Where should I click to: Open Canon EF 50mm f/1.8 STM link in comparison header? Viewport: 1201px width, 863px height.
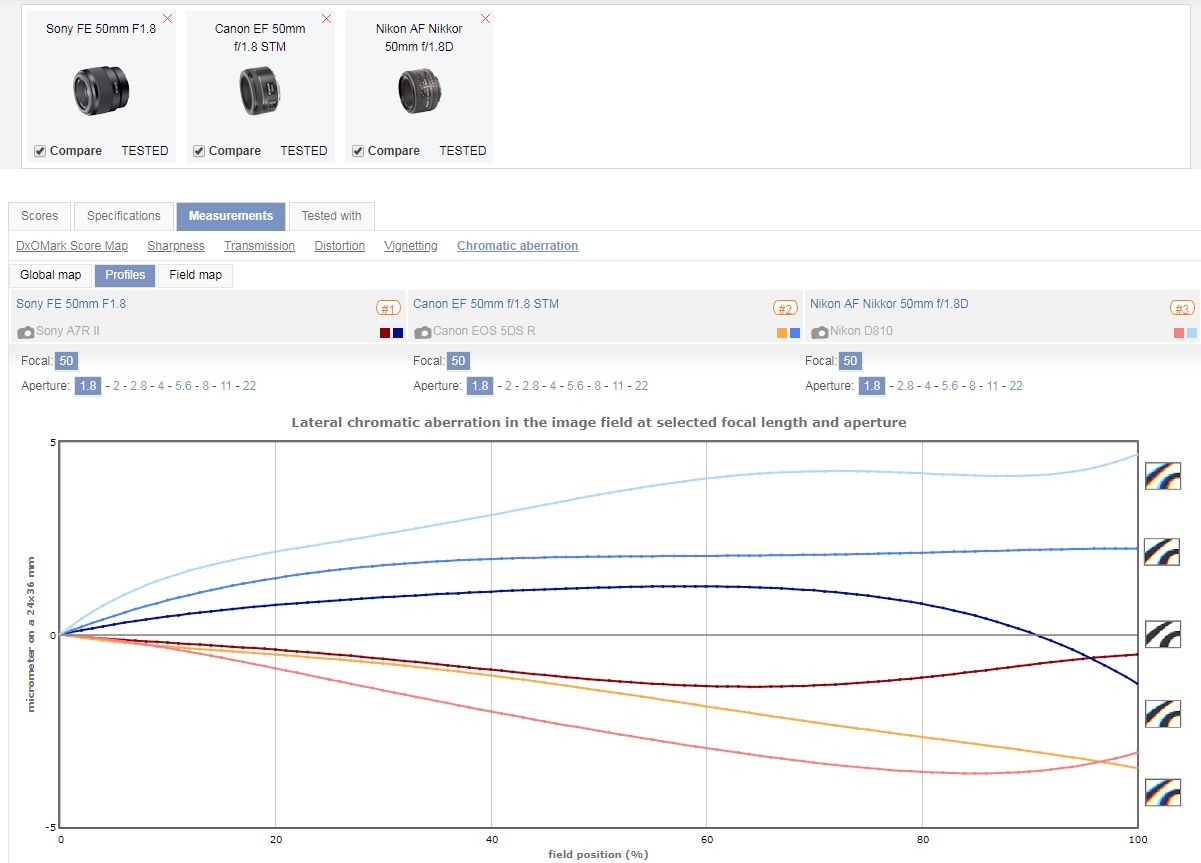click(x=486, y=304)
